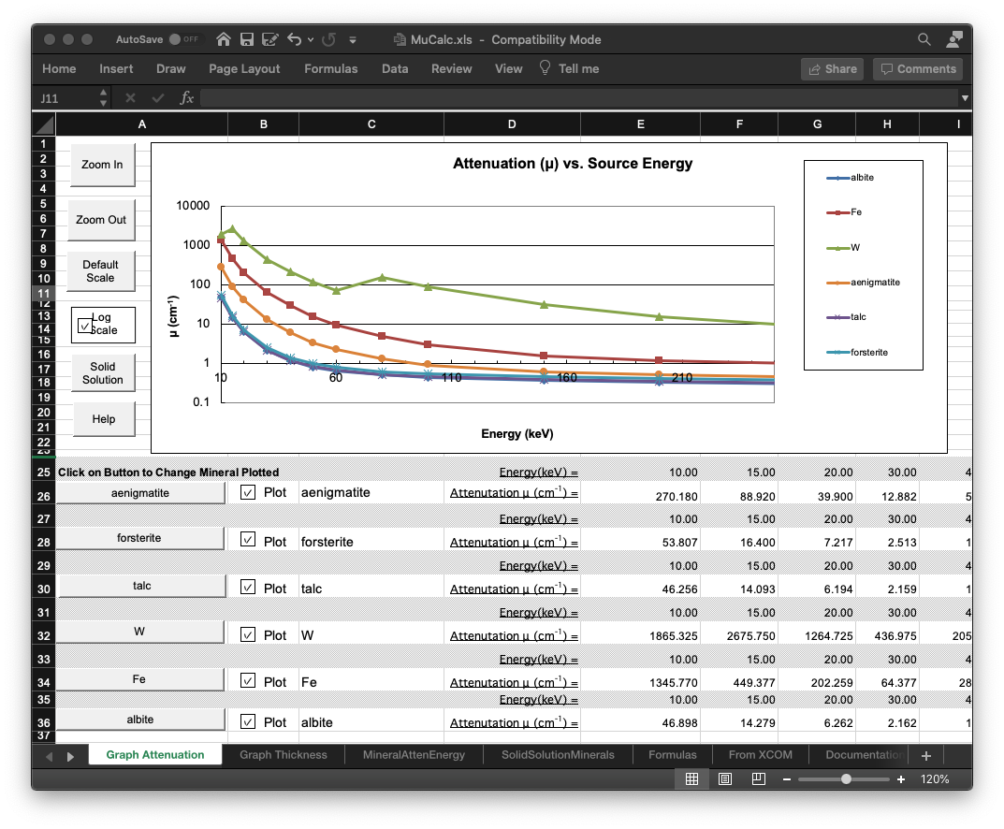The width and height of the screenshot is (1004, 829).
Task: Select the W series in chart legend
Action: 843,248
